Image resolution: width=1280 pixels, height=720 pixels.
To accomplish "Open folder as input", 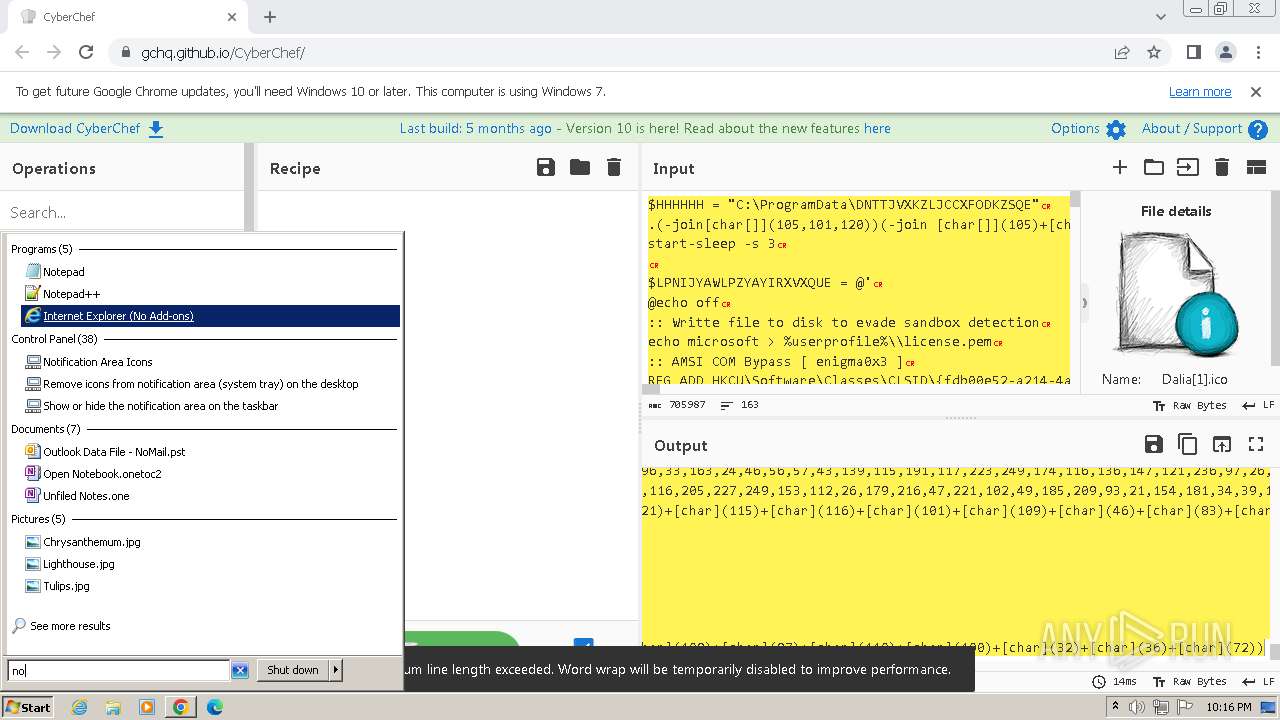I will tap(1154, 167).
